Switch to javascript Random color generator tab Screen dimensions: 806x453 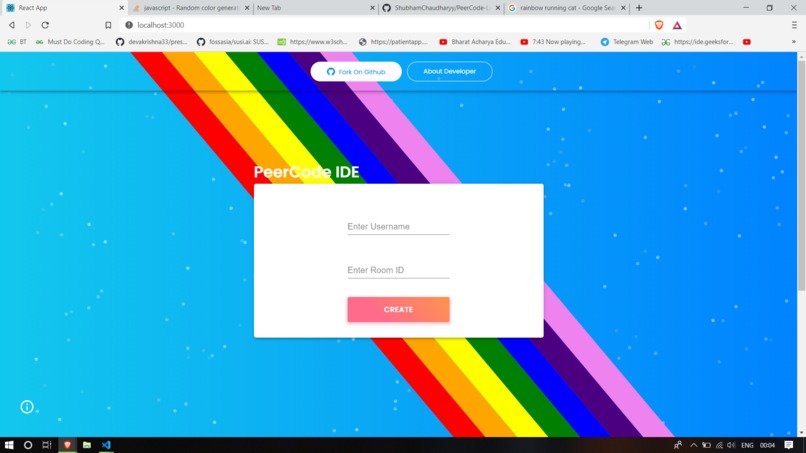point(190,8)
